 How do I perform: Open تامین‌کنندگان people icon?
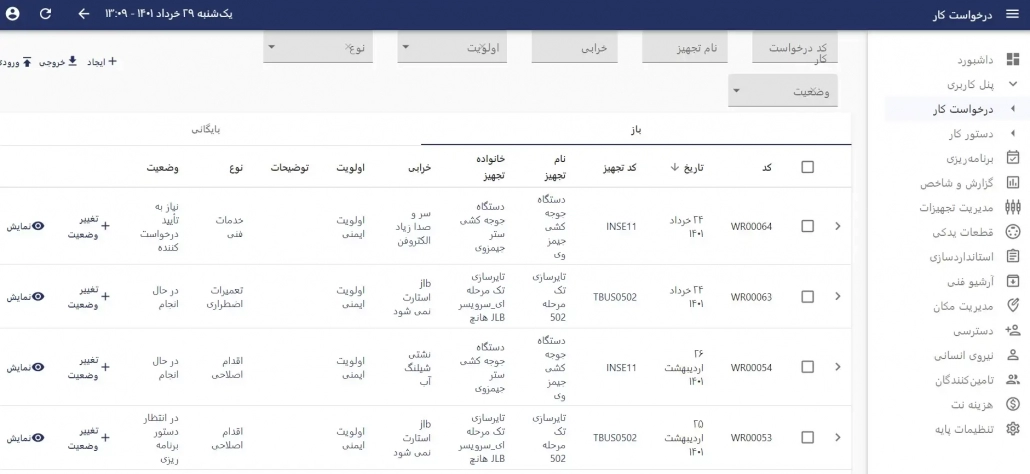[x=1012, y=379]
